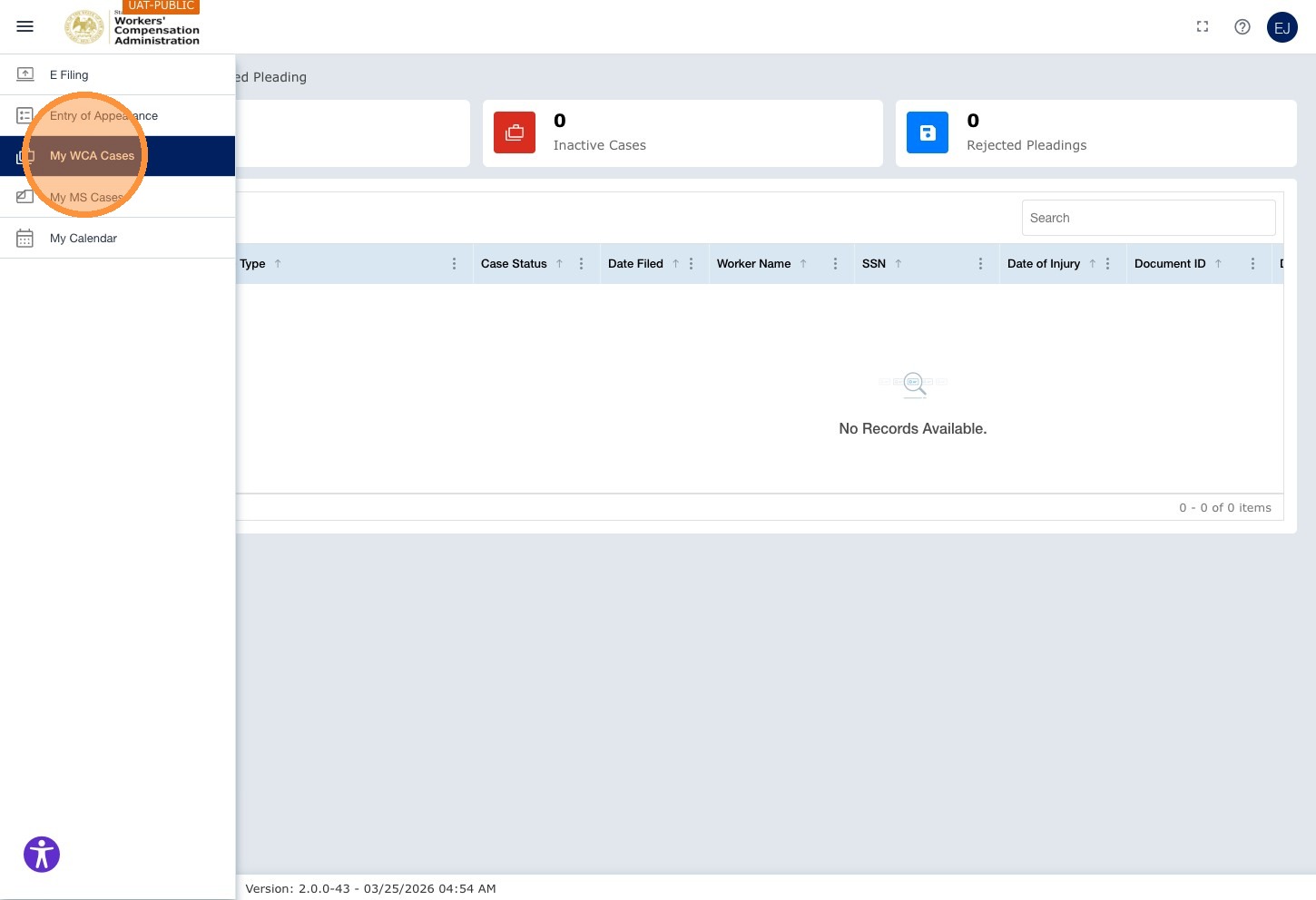Select My WCA Cases menu item
Image resolution: width=1316 pixels, height=900 pixels.
click(x=117, y=156)
